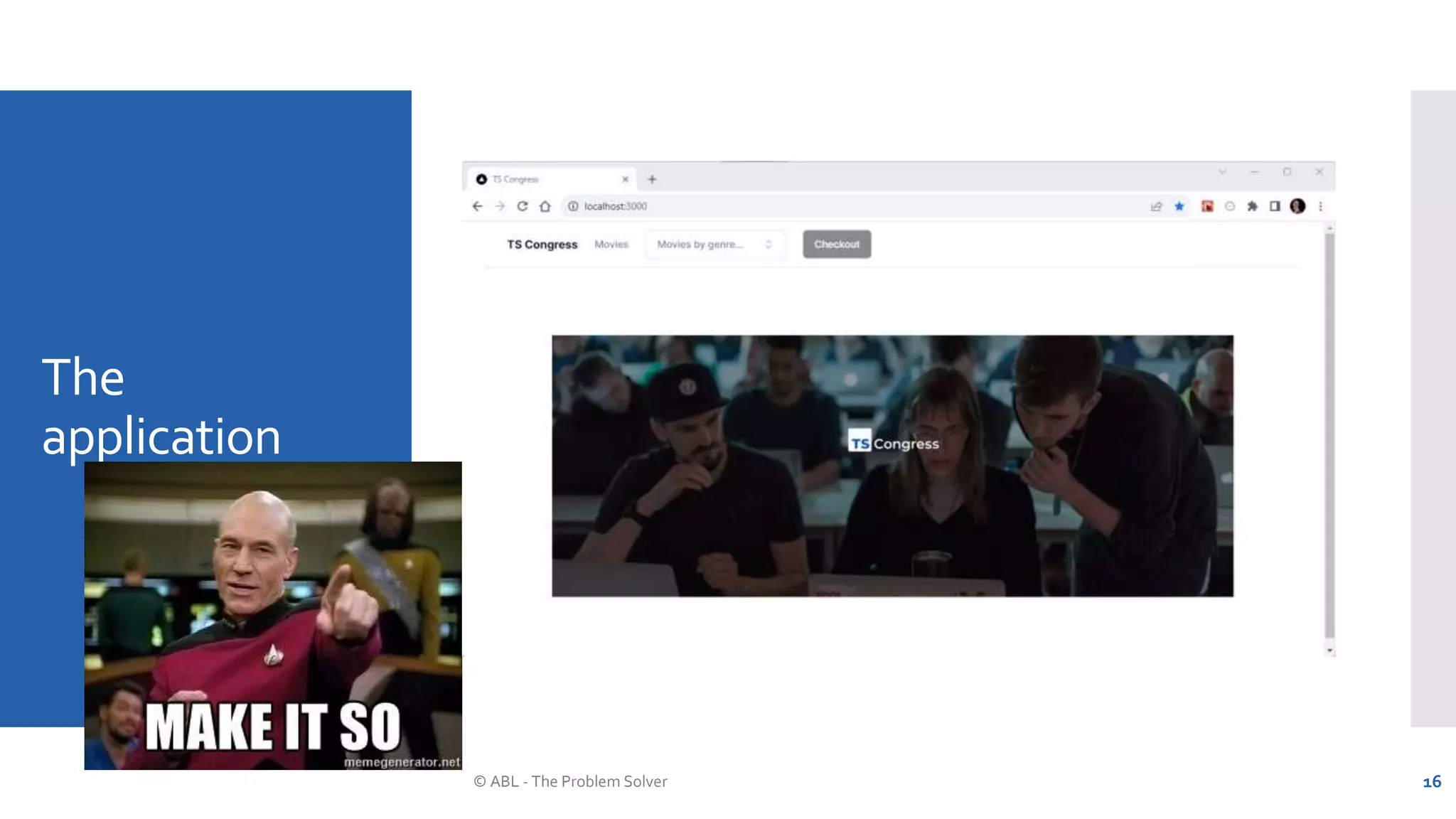Image resolution: width=1456 pixels, height=819 pixels.
Task: Click the TS Congress brand link
Action: point(542,245)
